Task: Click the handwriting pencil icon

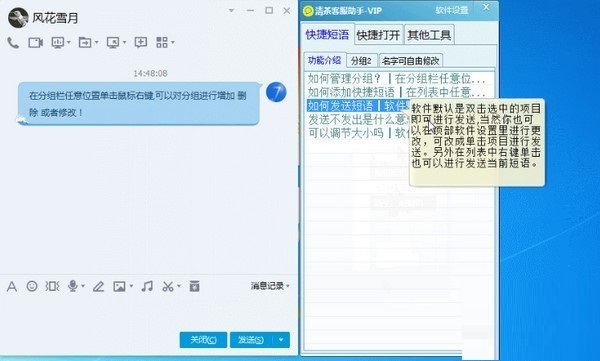Action: tap(99, 286)
